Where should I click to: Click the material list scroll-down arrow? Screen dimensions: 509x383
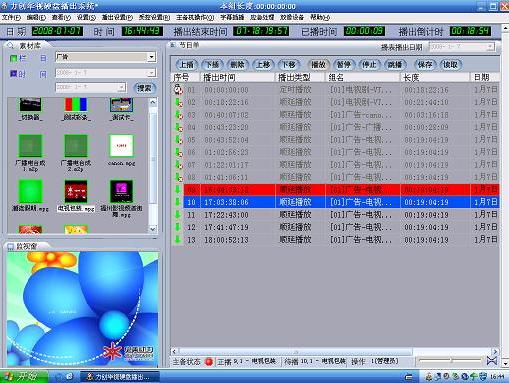153,229
